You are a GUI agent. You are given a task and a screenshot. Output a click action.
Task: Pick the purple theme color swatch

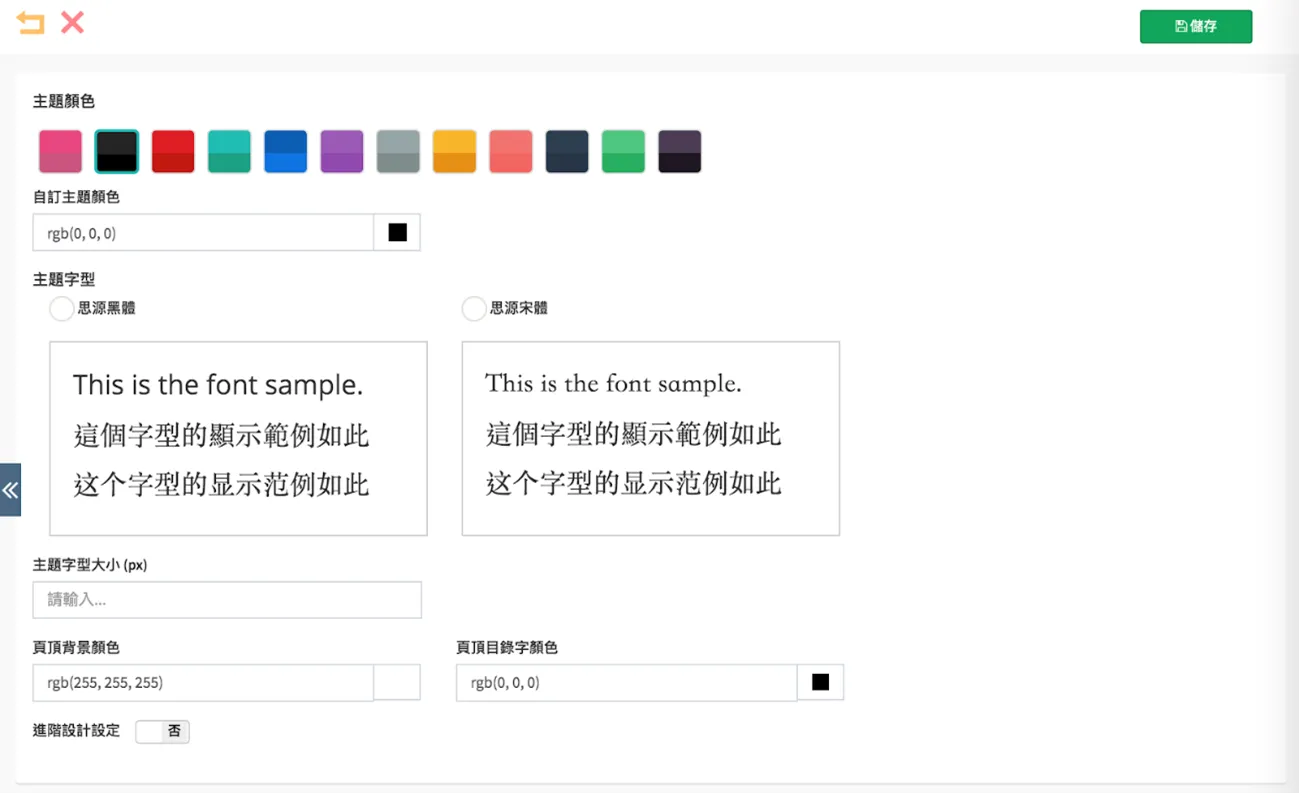pos(342,152)
